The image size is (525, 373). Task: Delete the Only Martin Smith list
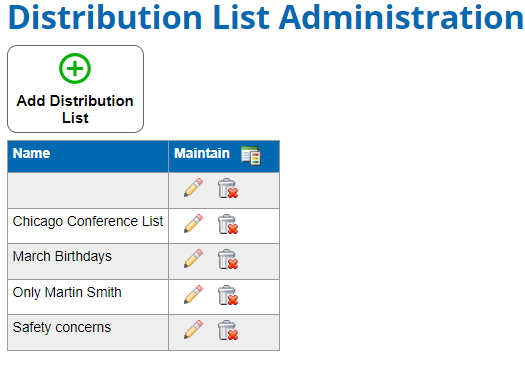(228, 295)
